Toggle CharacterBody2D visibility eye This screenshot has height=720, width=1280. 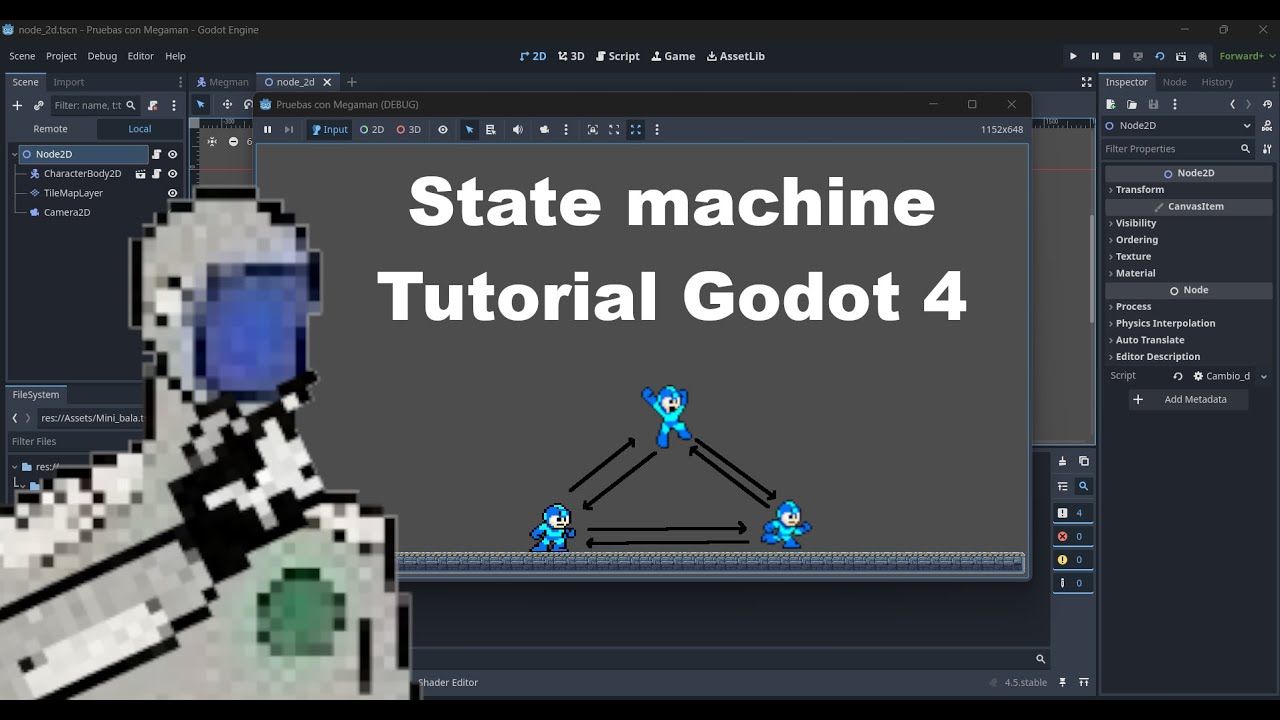(x=172, y=173)
